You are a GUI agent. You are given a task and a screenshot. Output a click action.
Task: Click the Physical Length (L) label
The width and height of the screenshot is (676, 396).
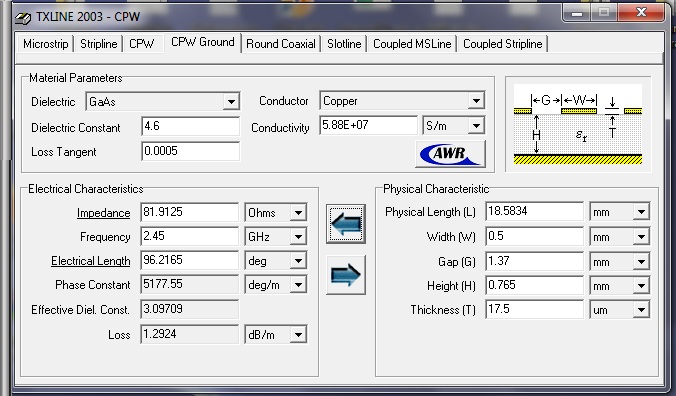(430, 212)
